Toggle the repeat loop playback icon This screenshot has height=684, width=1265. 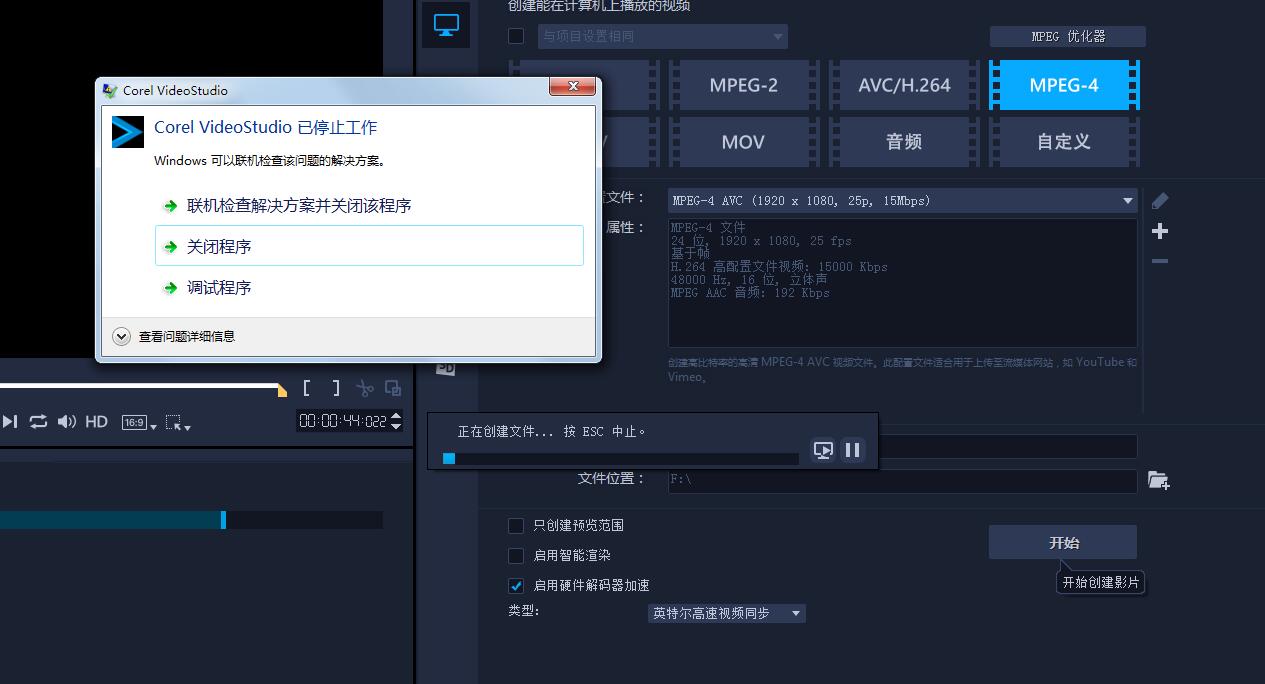click(38, 422)
